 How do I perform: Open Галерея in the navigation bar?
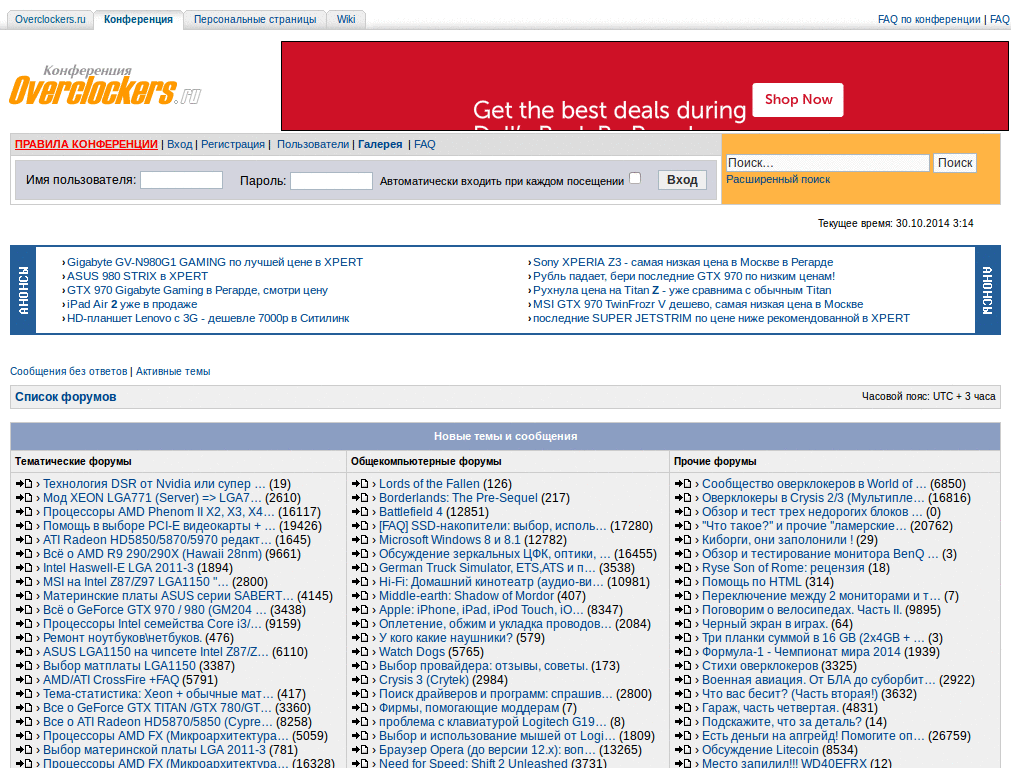pos(380,144)
